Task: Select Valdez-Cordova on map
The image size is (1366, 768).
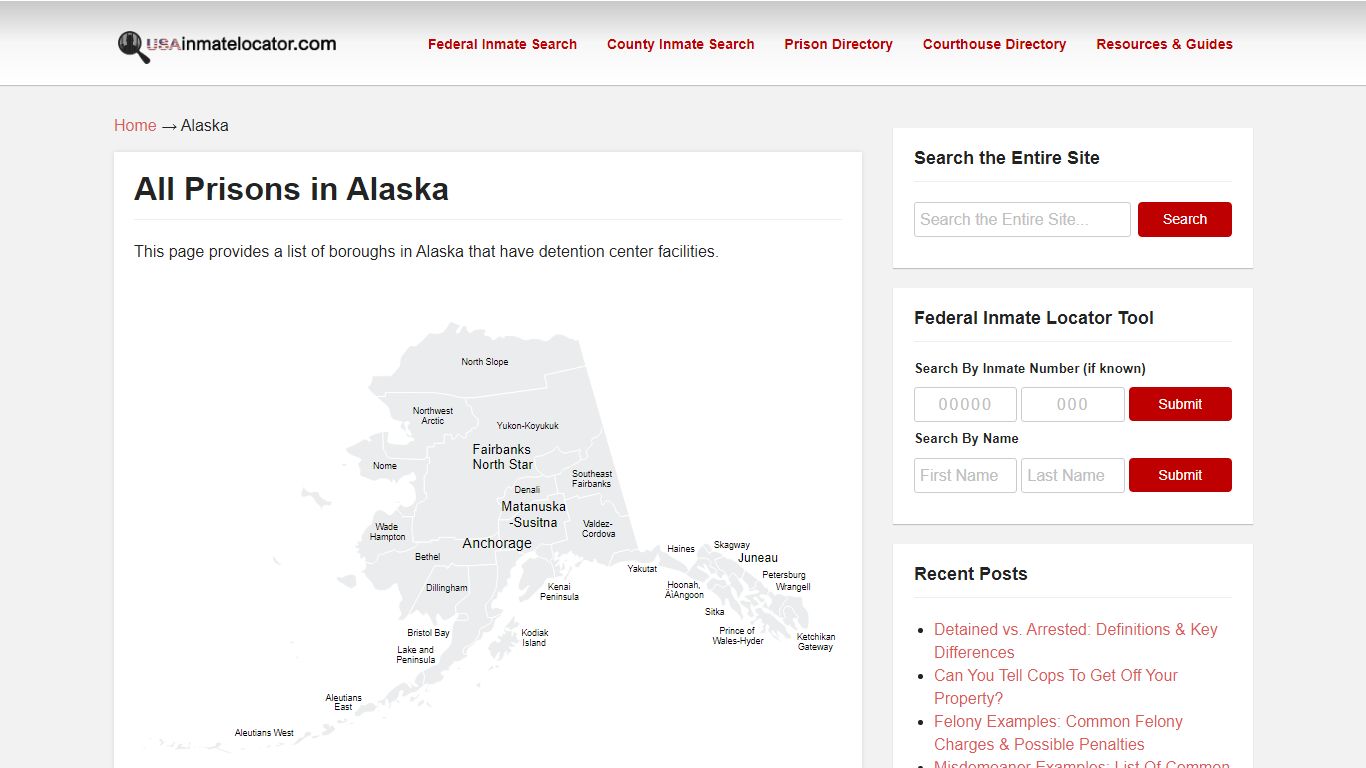Action: pos(599,529)
